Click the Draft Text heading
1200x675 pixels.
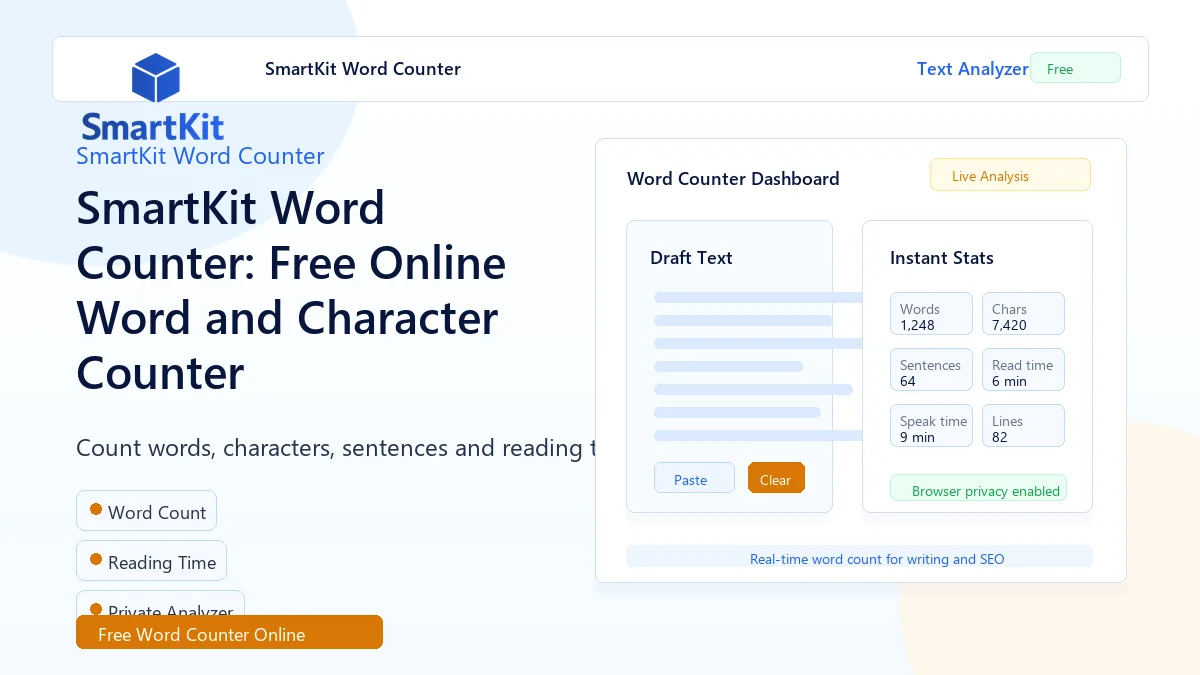[691, 258]
